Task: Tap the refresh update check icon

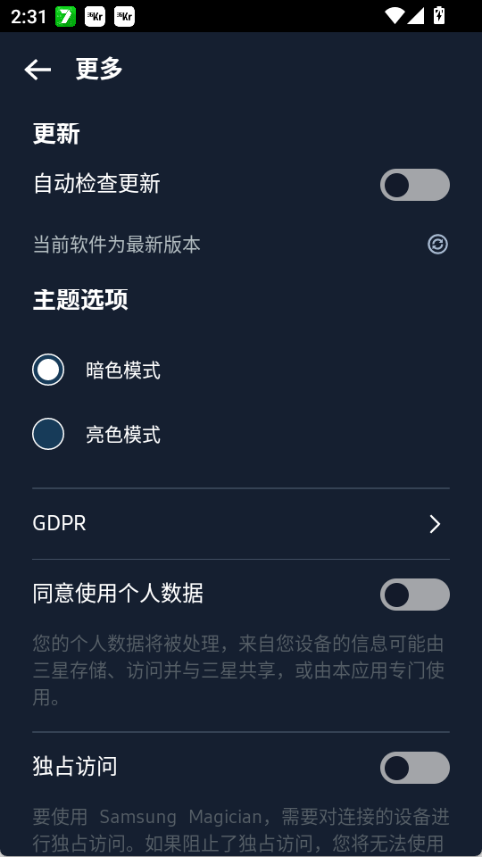Action: 438,244
